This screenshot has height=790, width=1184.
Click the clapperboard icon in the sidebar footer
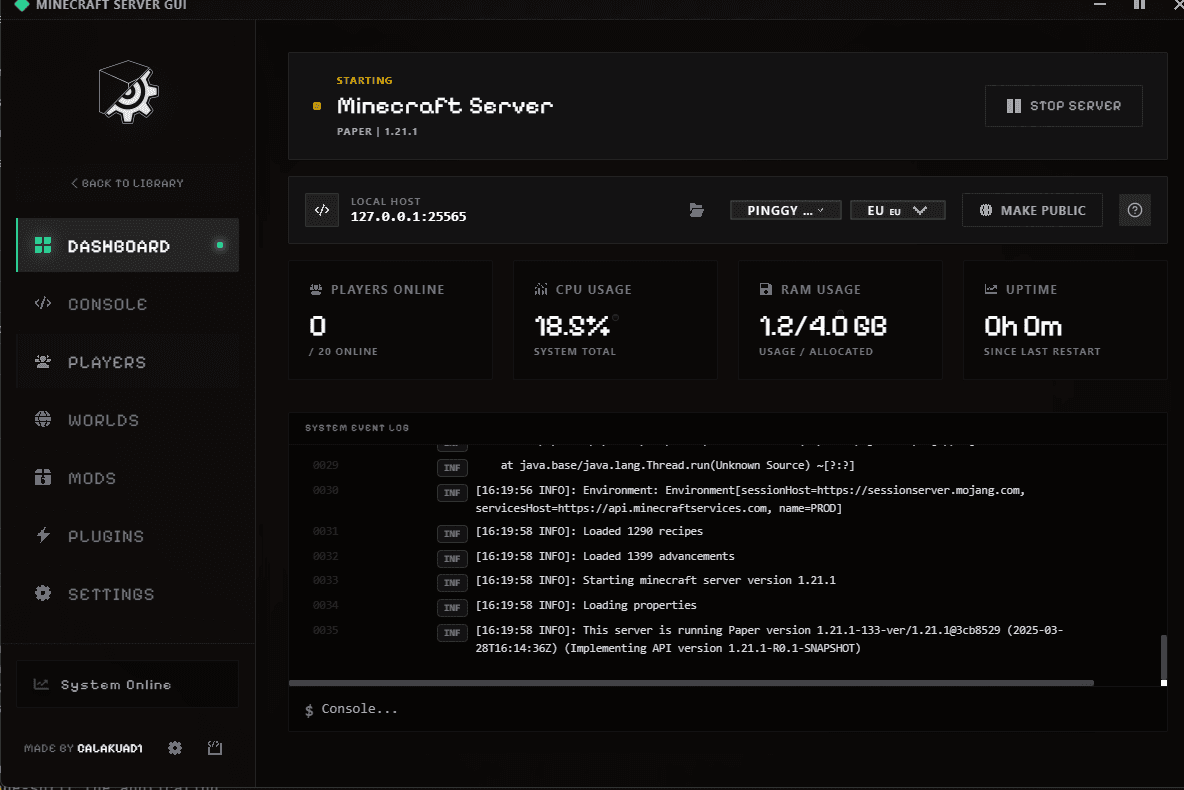pos(215,748)
